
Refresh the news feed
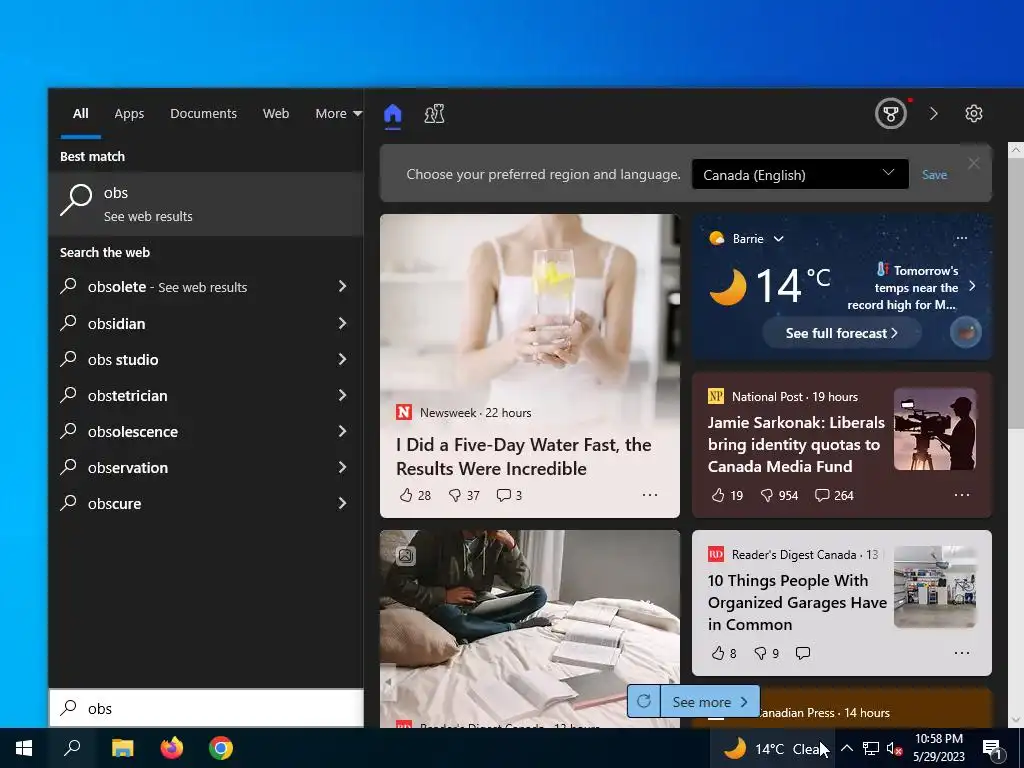[x=644, y=701]
